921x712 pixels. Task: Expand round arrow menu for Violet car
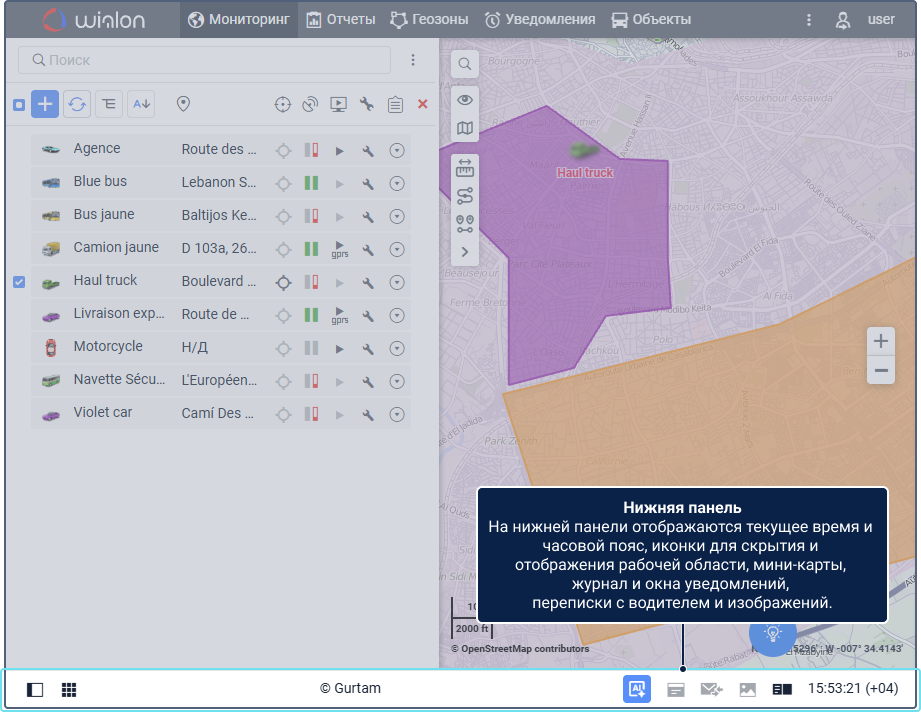point(397,415)
